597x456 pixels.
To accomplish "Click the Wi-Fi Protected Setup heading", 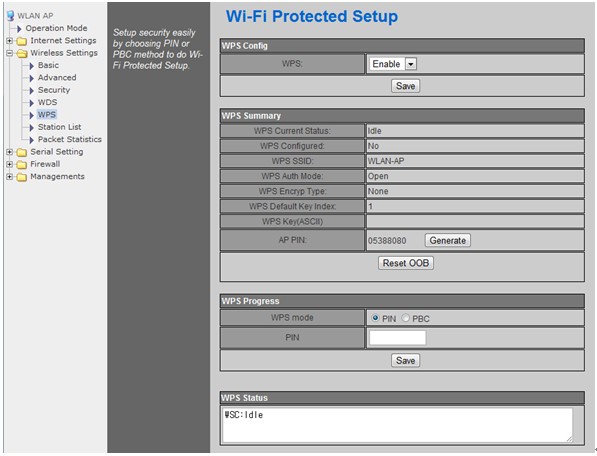I will [312, 16].
